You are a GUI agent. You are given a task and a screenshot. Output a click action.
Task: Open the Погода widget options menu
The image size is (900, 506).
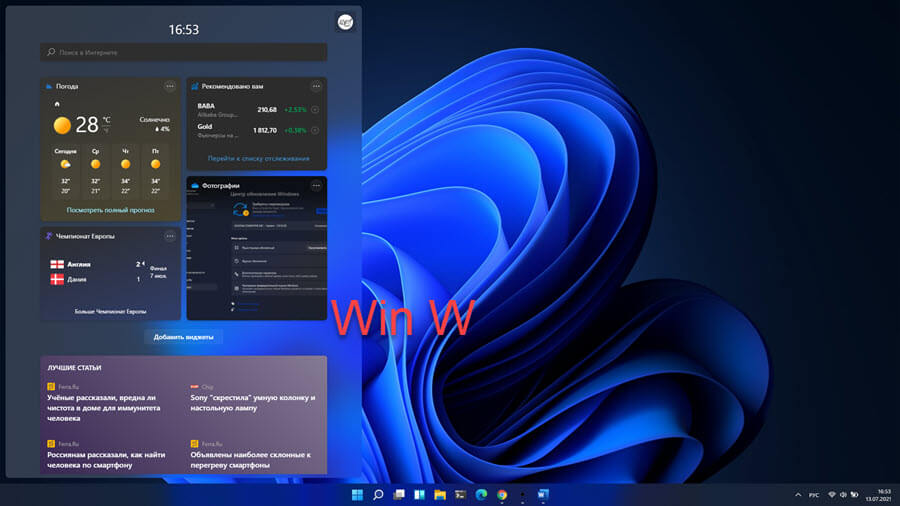coord(170,86)
